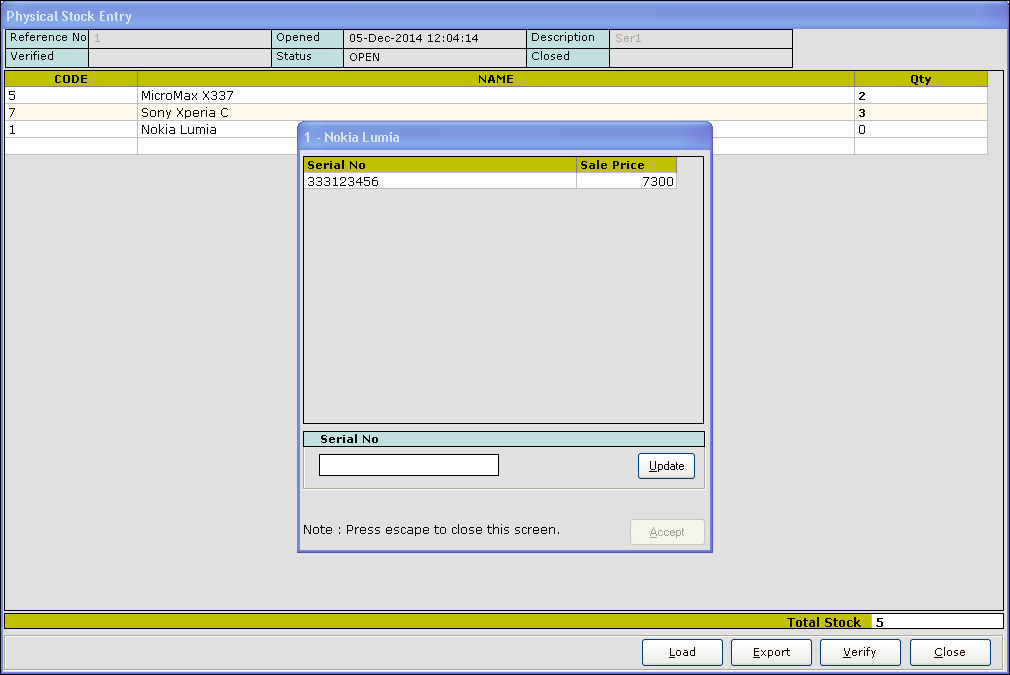Screen dimensions: 1010x675
Task: Click the Load button
Action: 682,652
